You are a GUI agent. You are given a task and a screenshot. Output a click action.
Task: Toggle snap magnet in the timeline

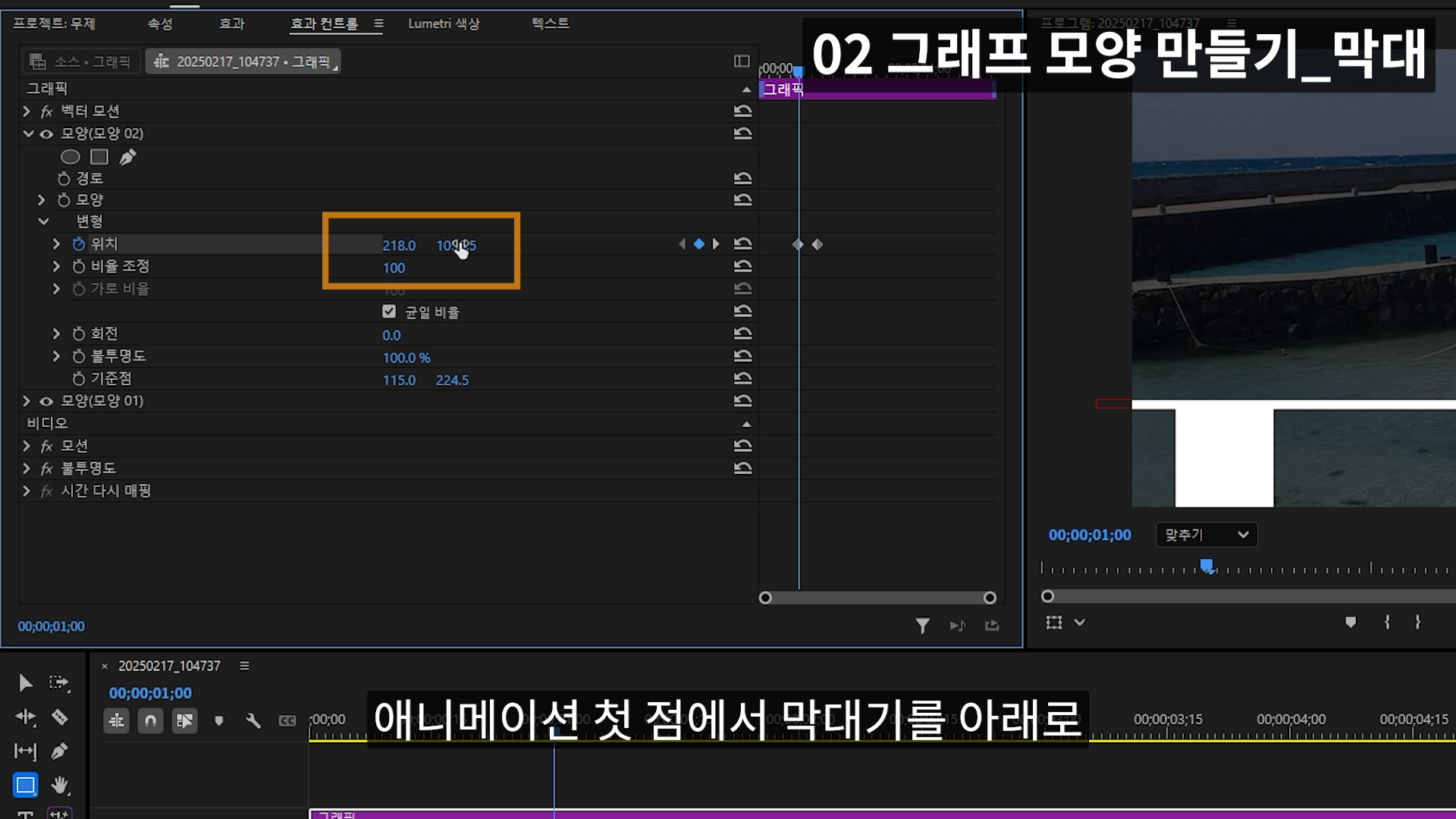150,720
